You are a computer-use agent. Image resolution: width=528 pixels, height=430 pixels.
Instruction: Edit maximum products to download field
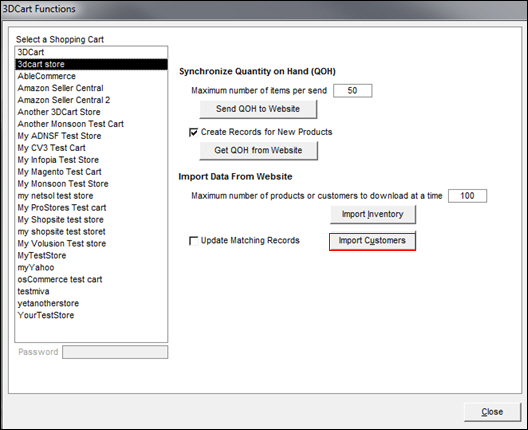pyautogui.click(x=467, y=196)
